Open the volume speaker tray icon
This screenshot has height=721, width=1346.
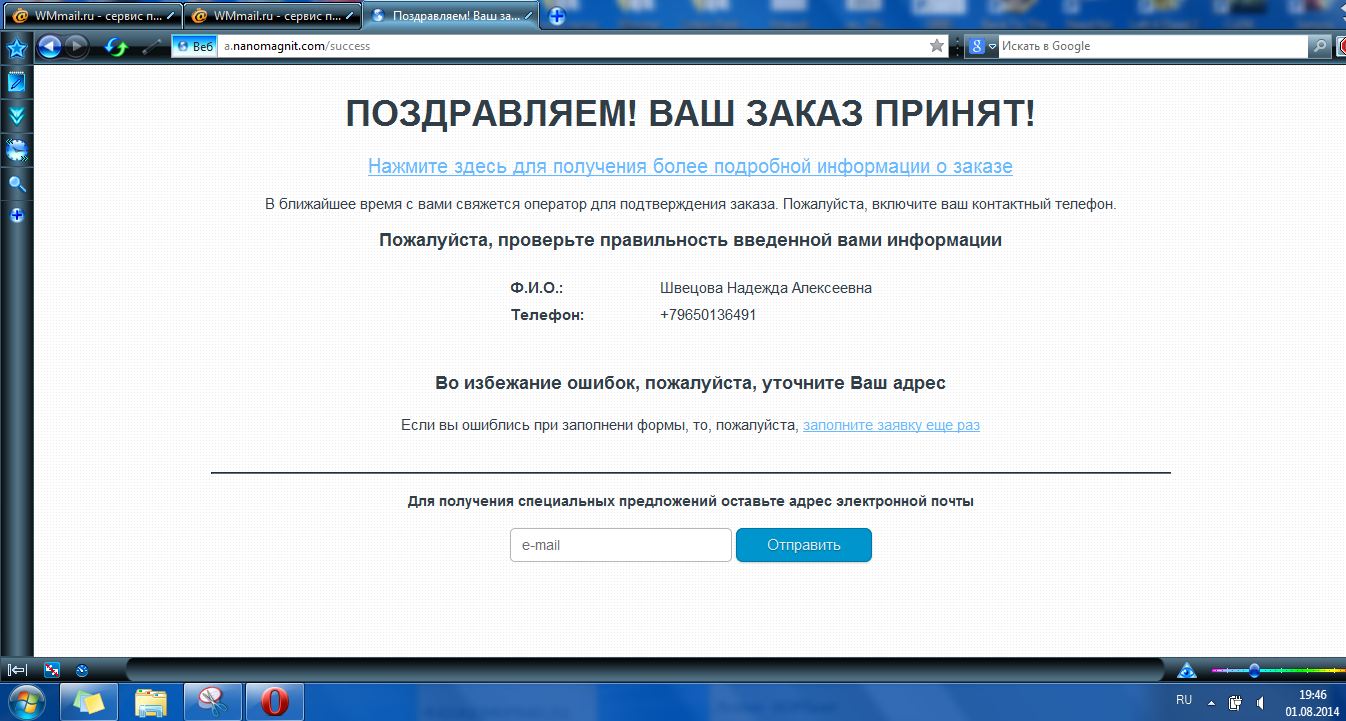1260,702
